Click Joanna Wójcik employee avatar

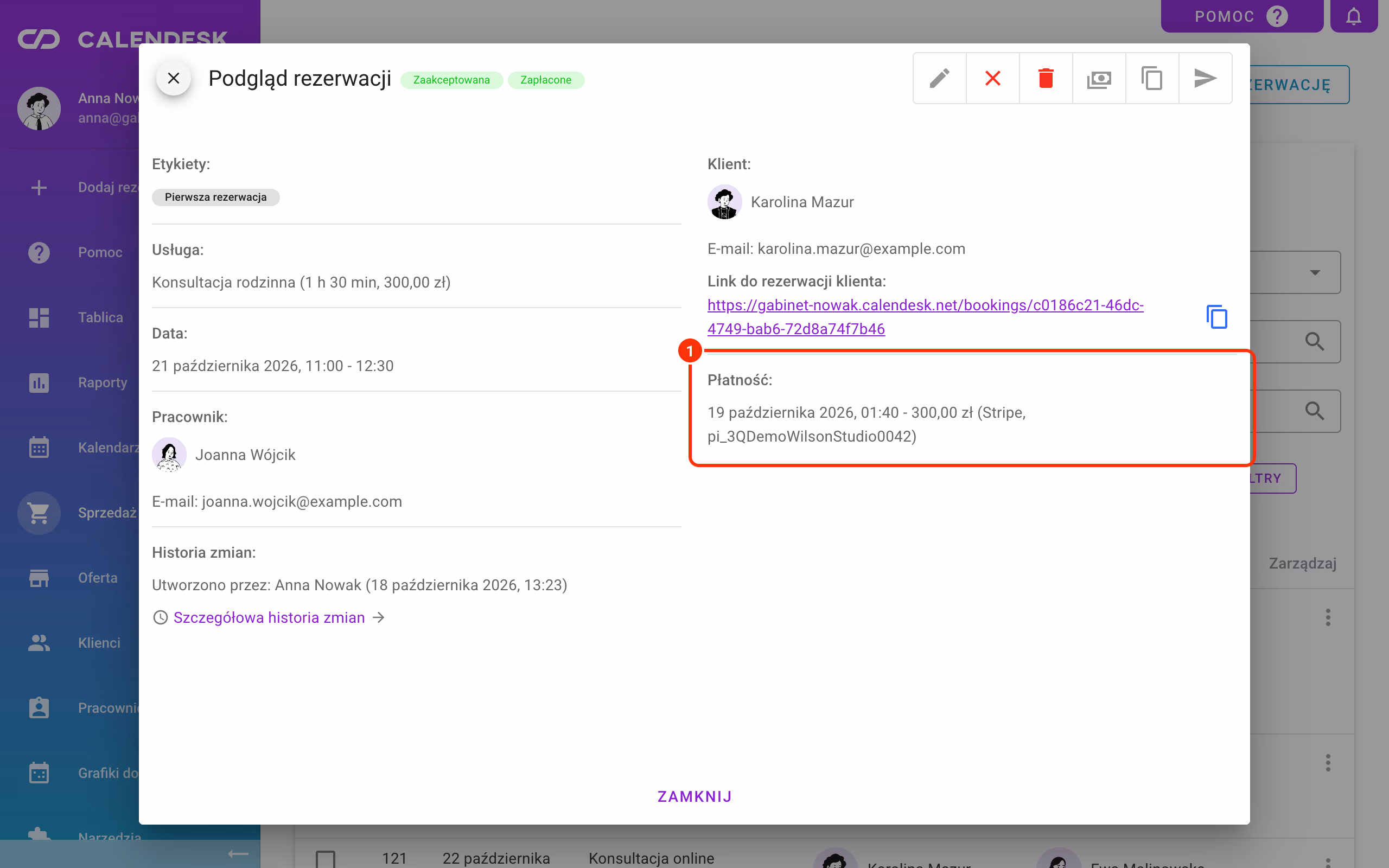[x=169, y=455]
